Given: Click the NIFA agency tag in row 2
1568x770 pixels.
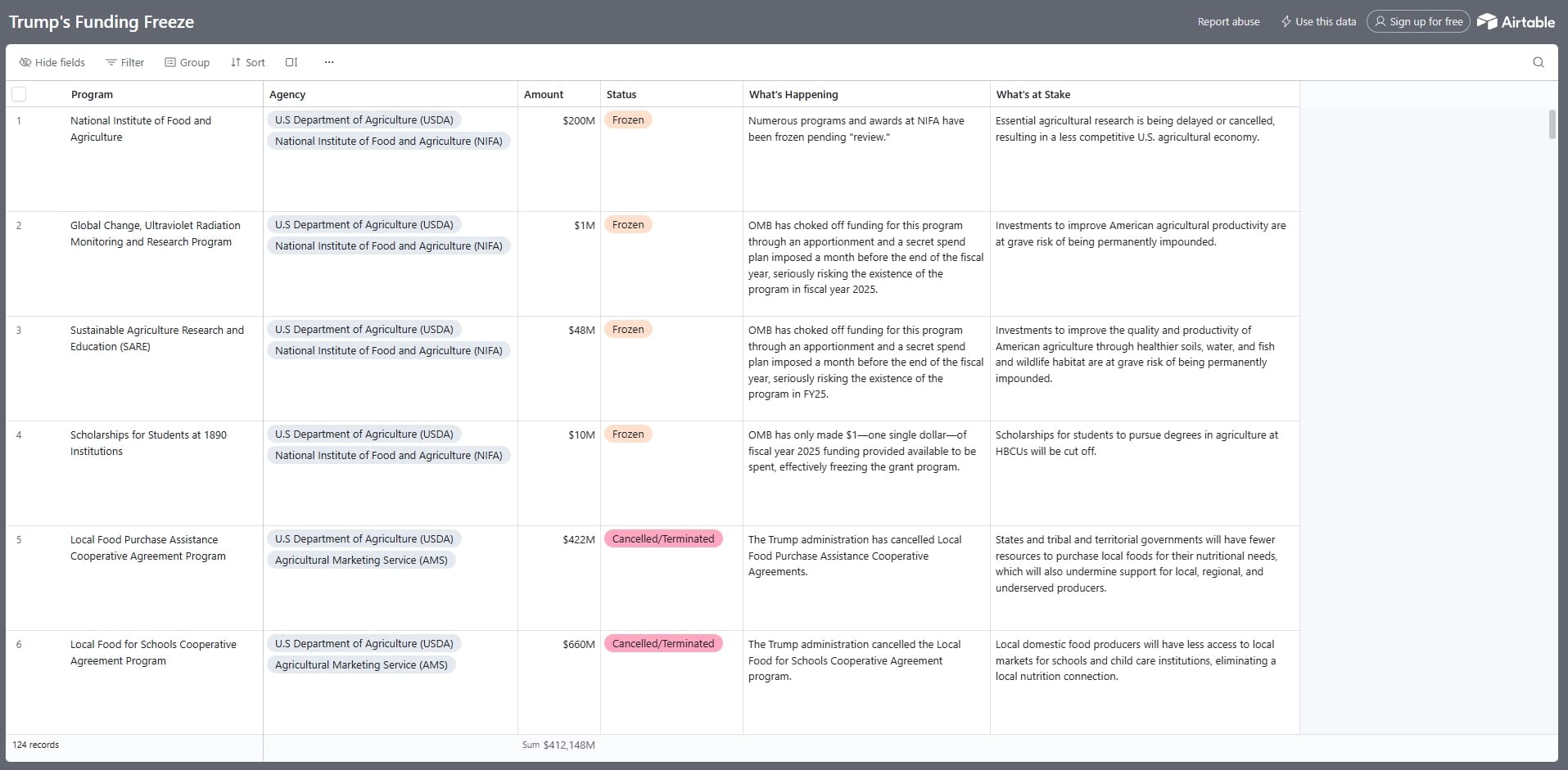Looking at the screenshot, I should 389,245.
